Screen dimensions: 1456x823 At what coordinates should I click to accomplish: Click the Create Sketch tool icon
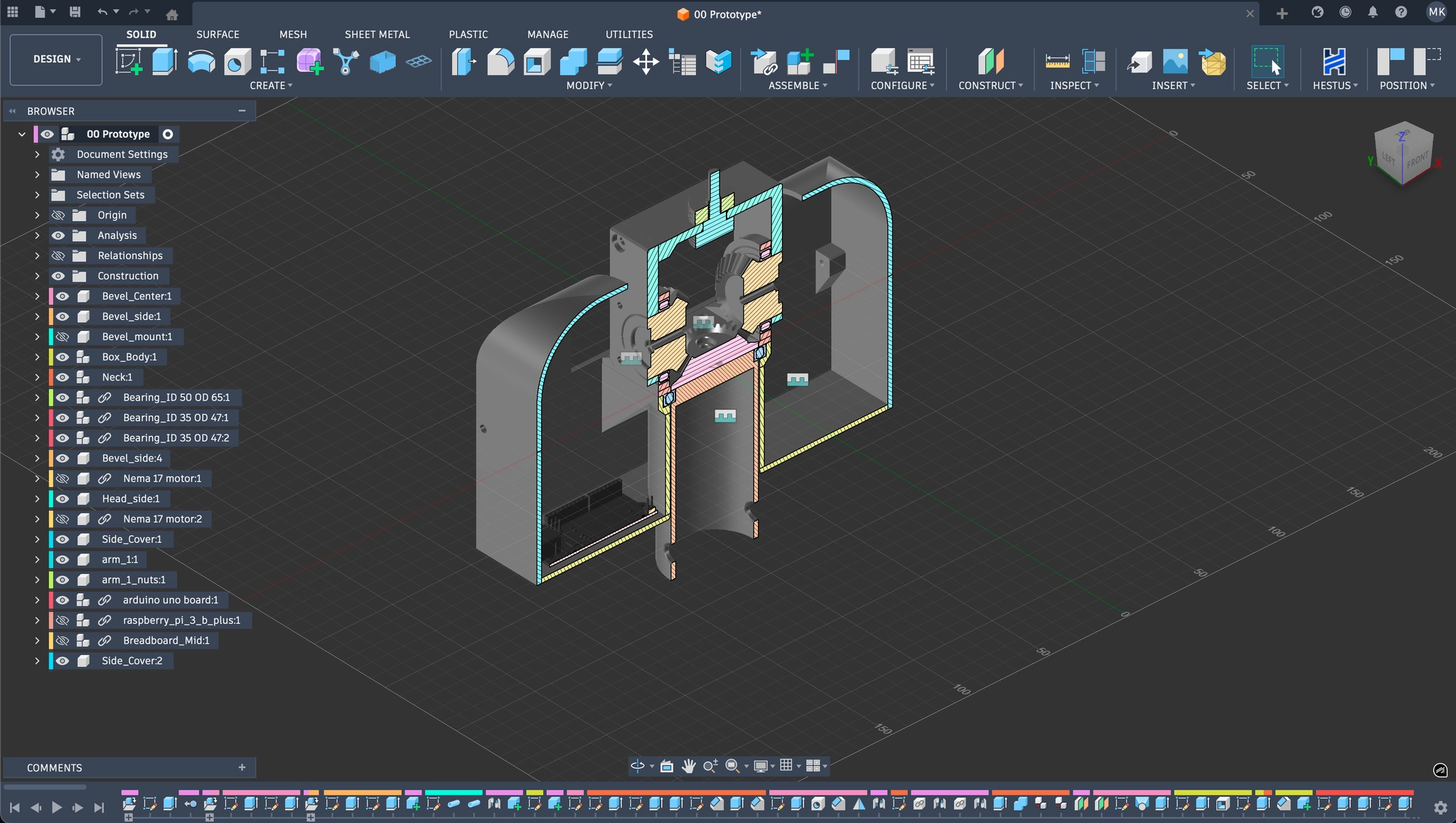click(129, 61)
